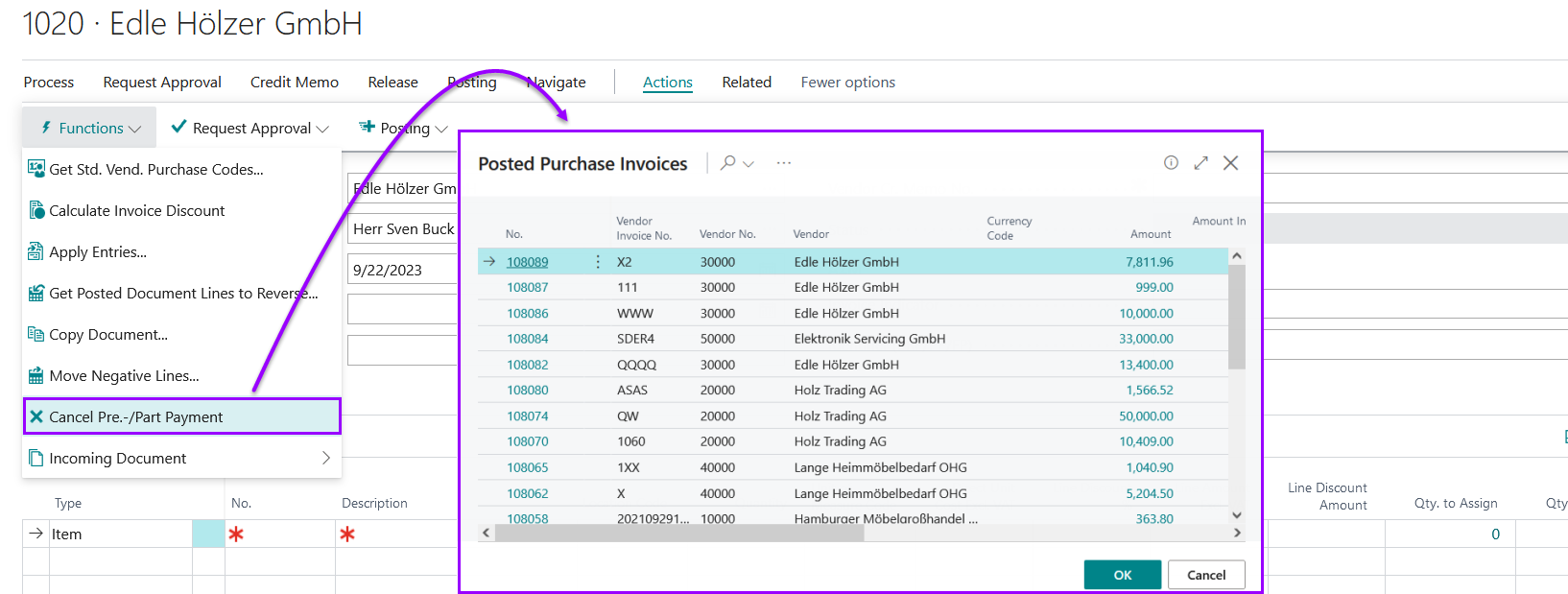Click the Amount column header

tap(1151, 234)
